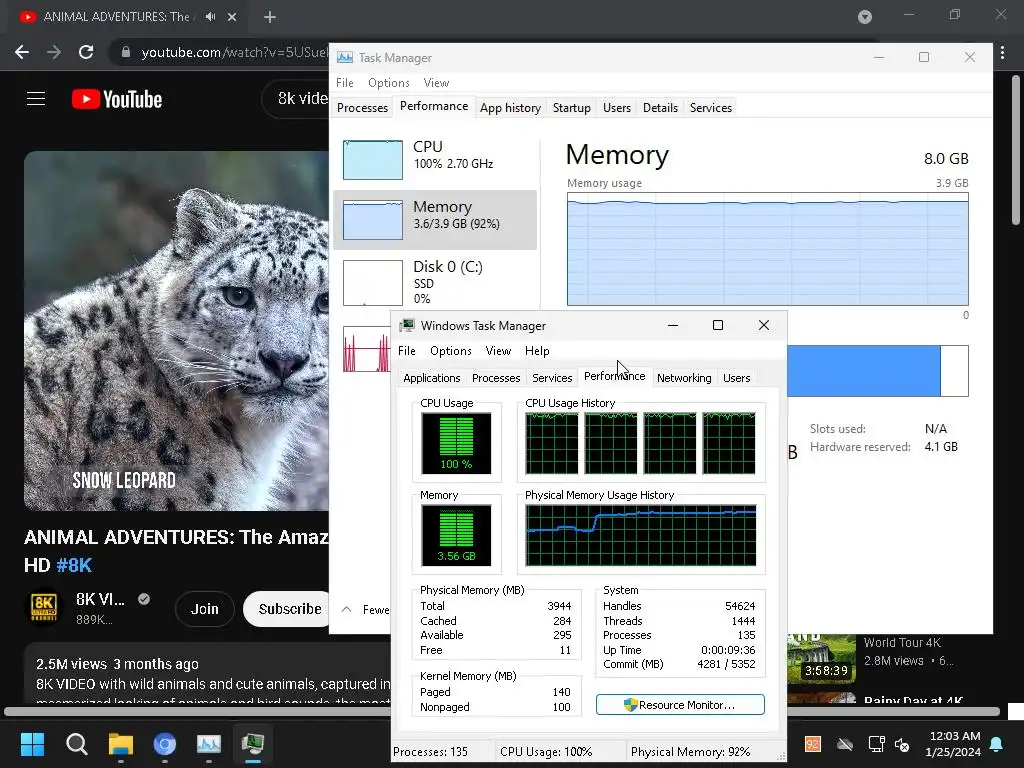Click the page vertical scrollbar

pos(1016,150)
